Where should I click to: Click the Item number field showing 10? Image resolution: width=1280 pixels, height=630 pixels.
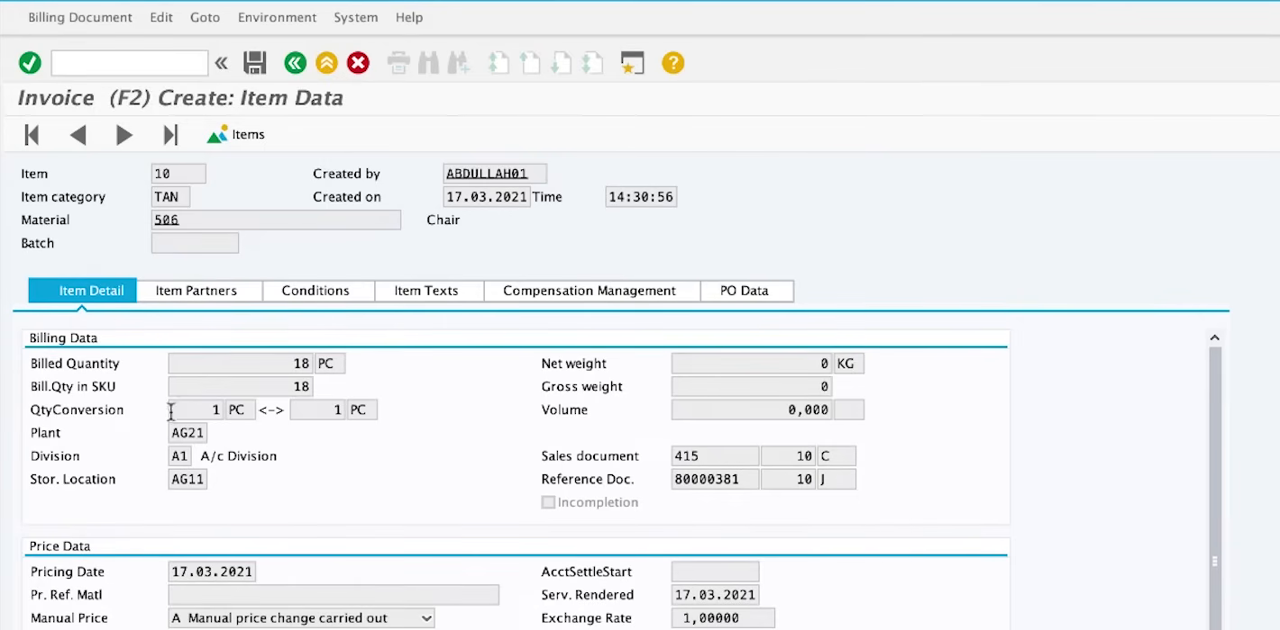click(178, 174)
